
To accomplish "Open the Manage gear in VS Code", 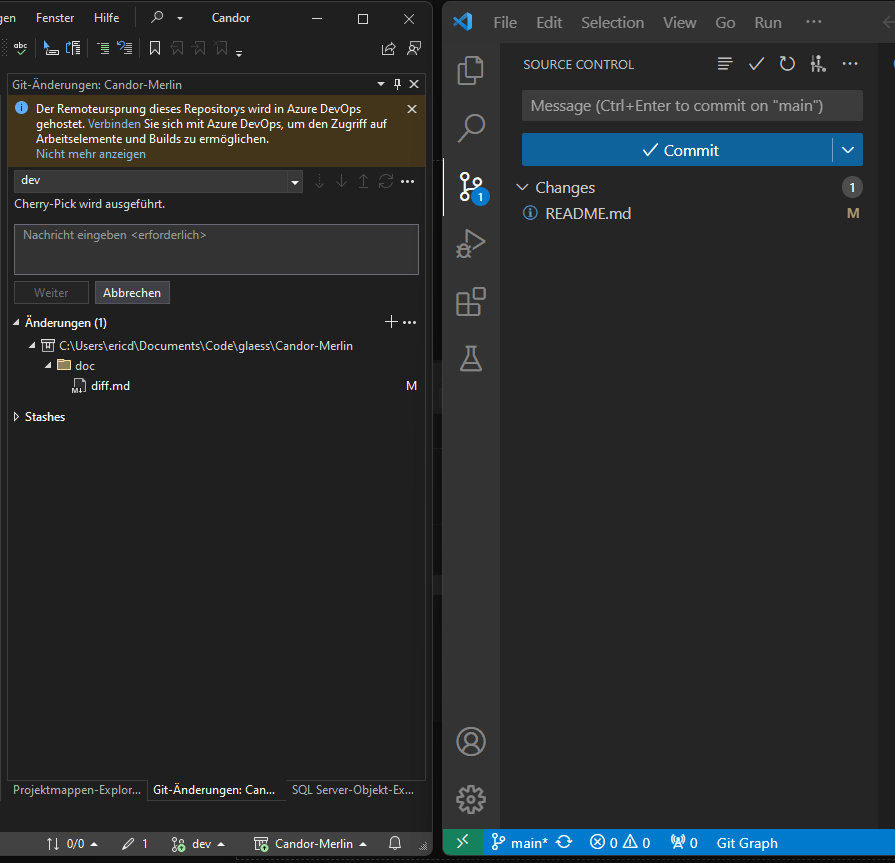I will click(x=471, y=799).
